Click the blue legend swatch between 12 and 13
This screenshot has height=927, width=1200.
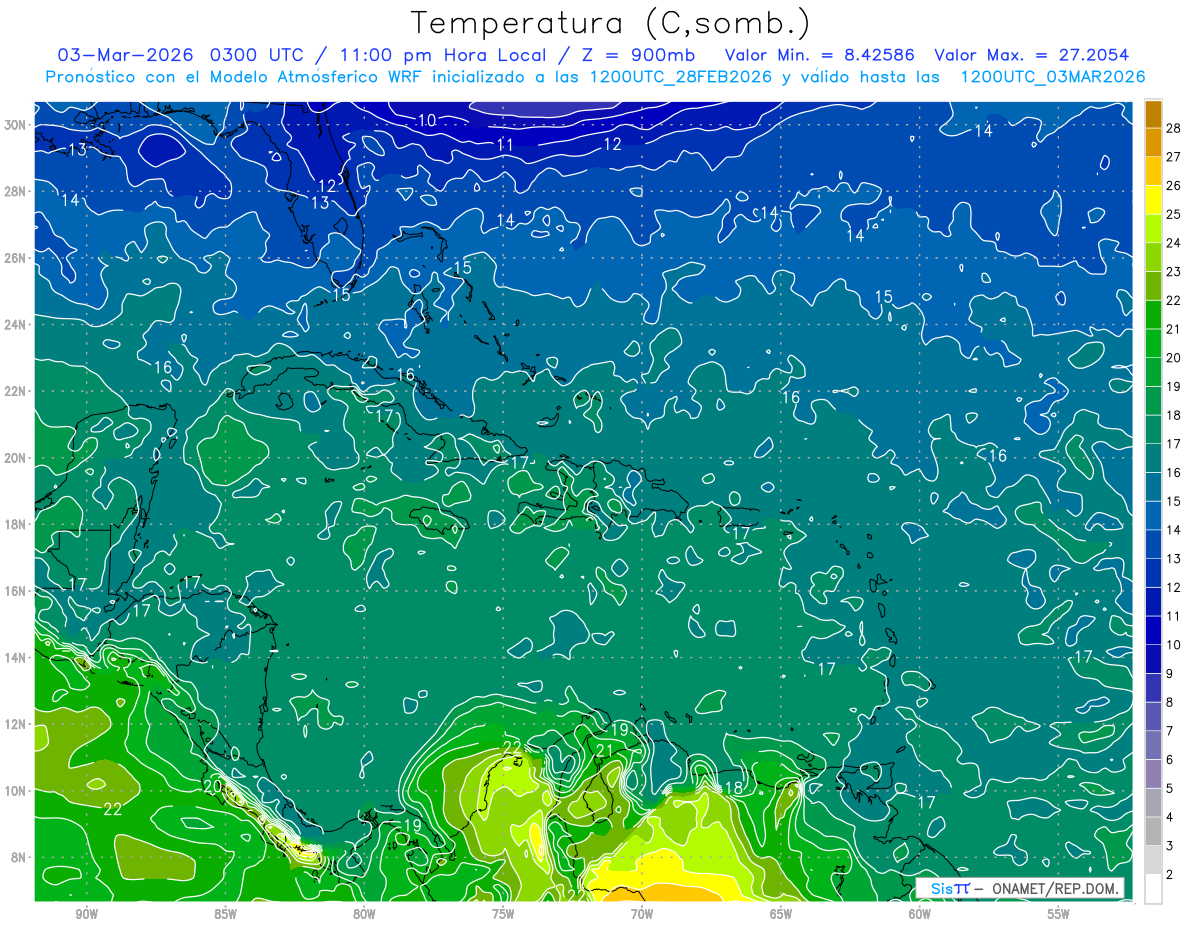(x=1153, y=573)
